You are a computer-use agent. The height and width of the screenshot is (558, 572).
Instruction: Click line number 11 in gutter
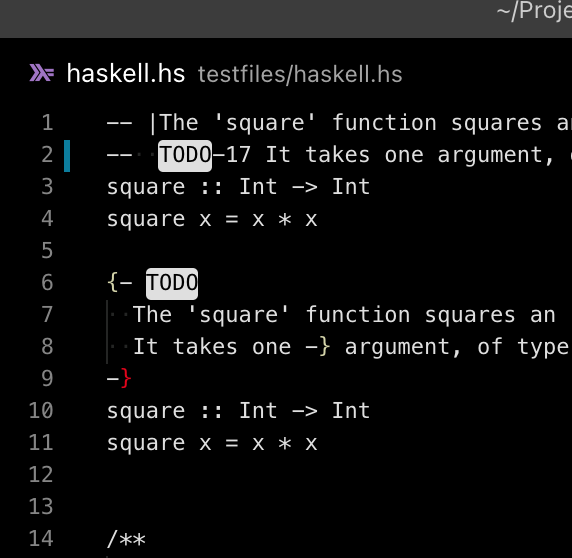41,443
